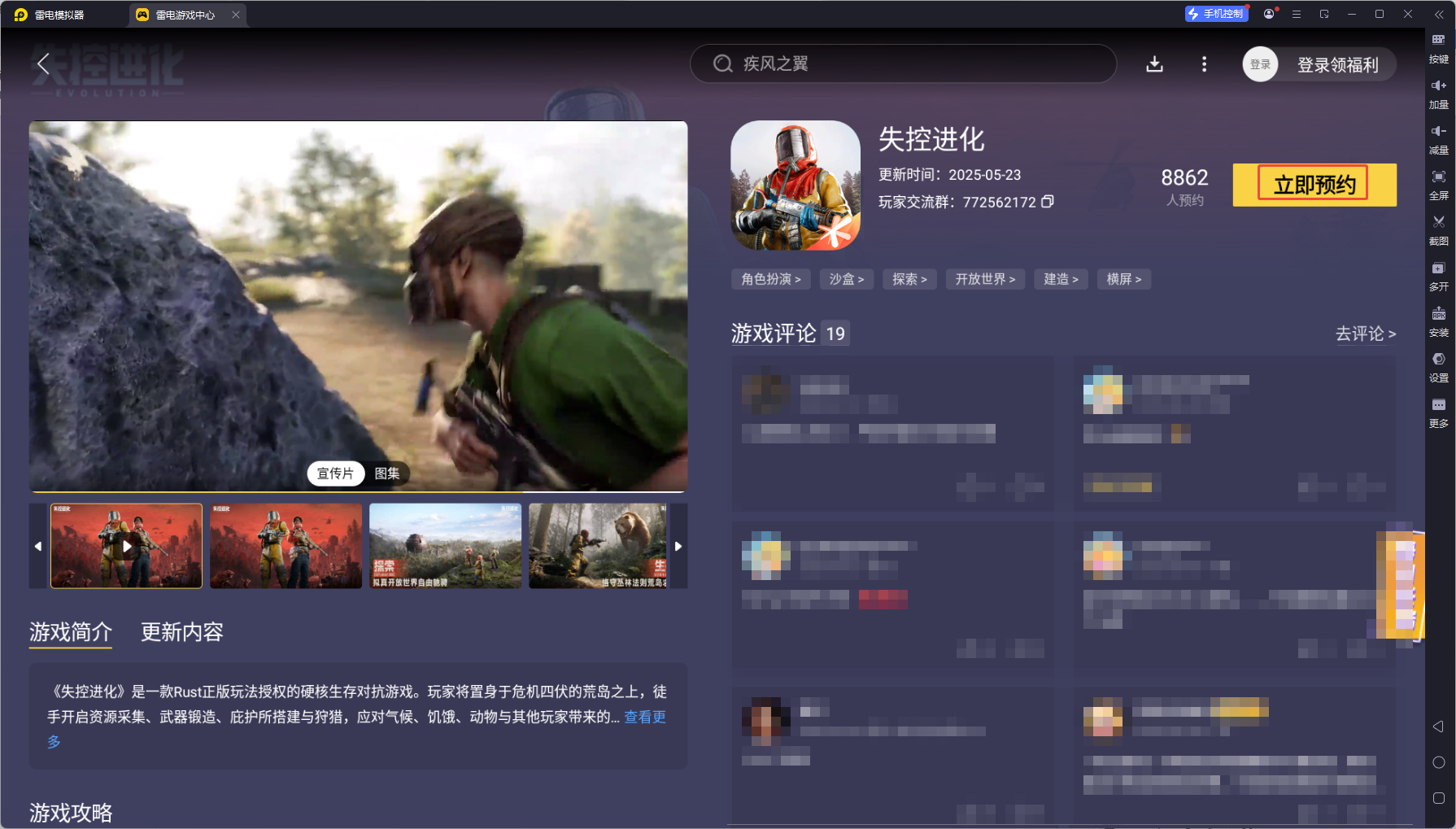Take a screenshot with 截图 icon

pos(1439,230)
